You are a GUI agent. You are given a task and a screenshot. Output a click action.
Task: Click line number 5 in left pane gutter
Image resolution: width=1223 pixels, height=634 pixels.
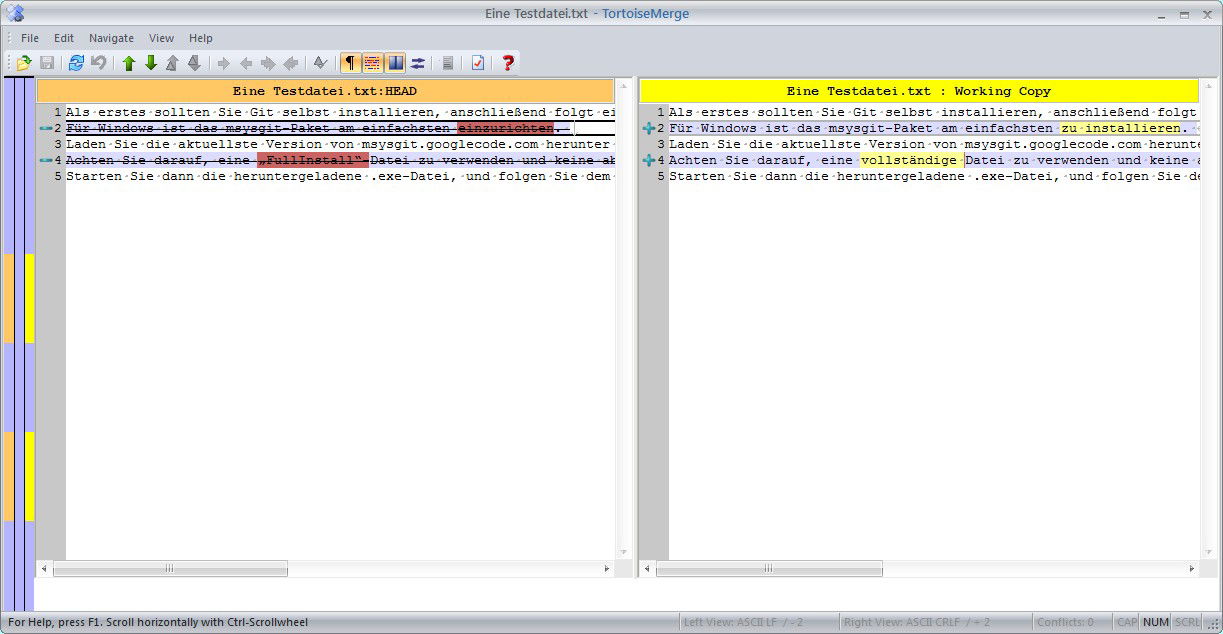click(x=58, y=176)
